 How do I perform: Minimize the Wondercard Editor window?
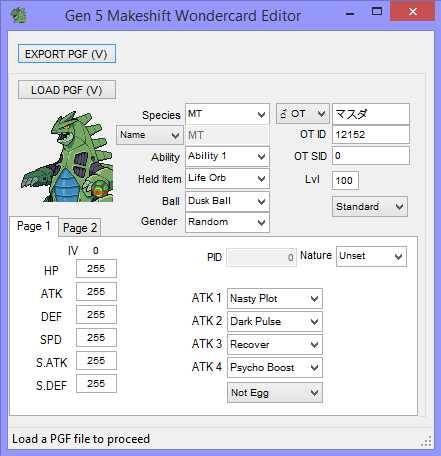click(x=350, y=13)
